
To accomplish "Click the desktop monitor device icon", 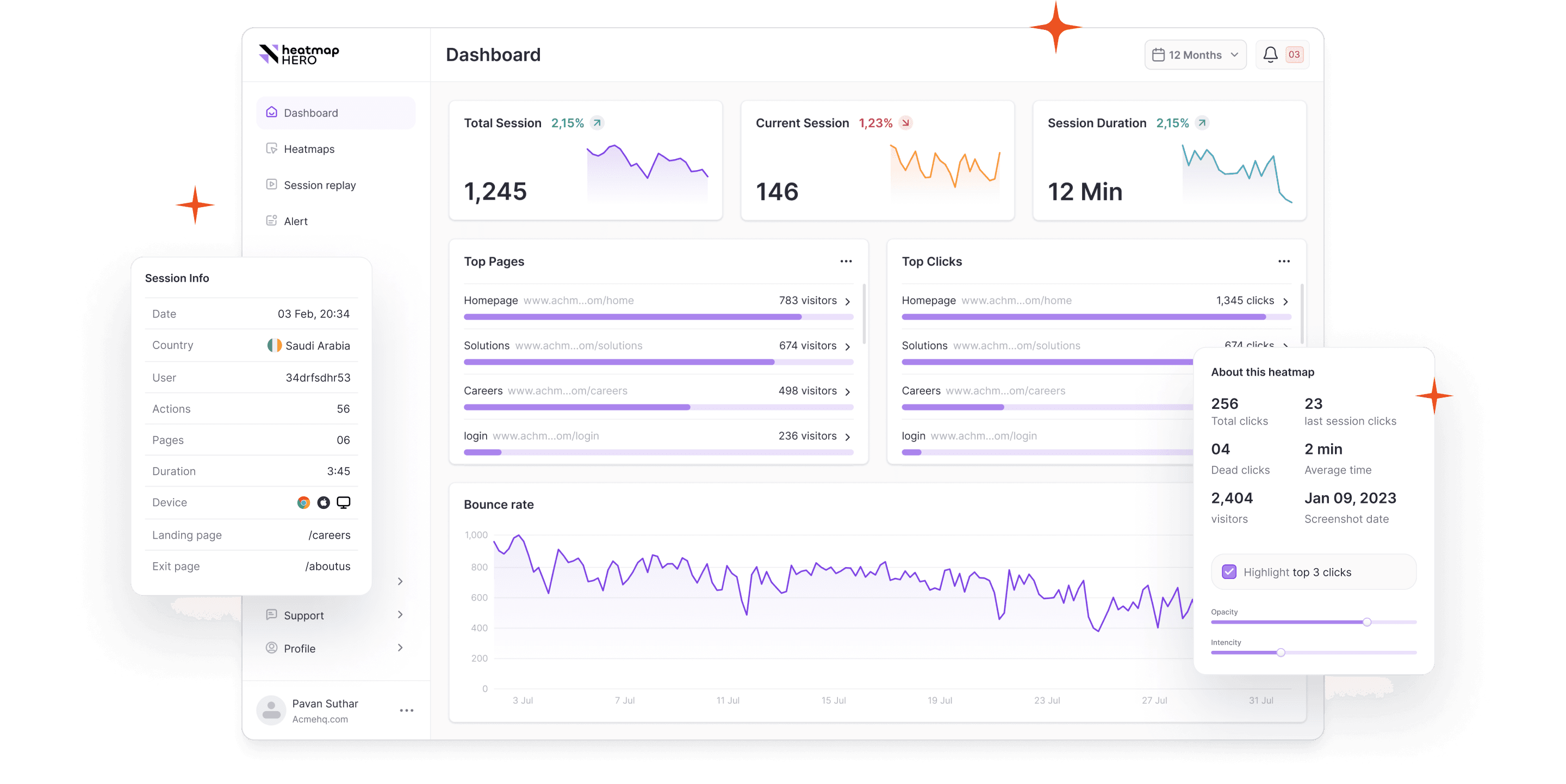I will click(x=344, y=502).
